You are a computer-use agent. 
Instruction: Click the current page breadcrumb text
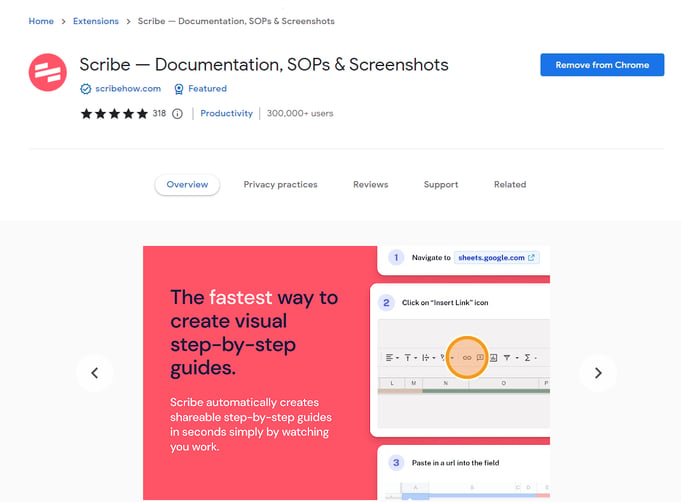click(x=236, y=21)
